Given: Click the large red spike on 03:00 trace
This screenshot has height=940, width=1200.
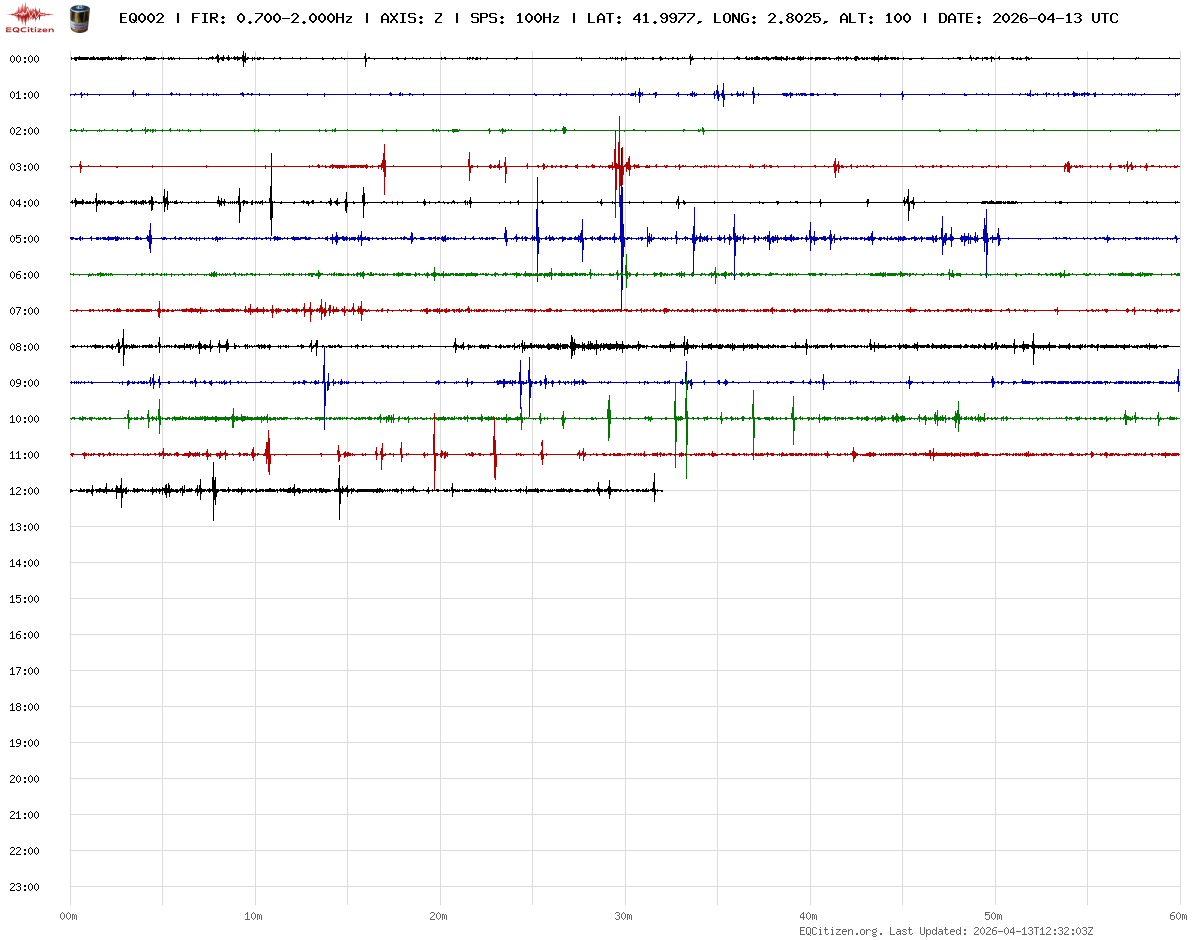Looking at the screenshot, I should tap(619, 160).
